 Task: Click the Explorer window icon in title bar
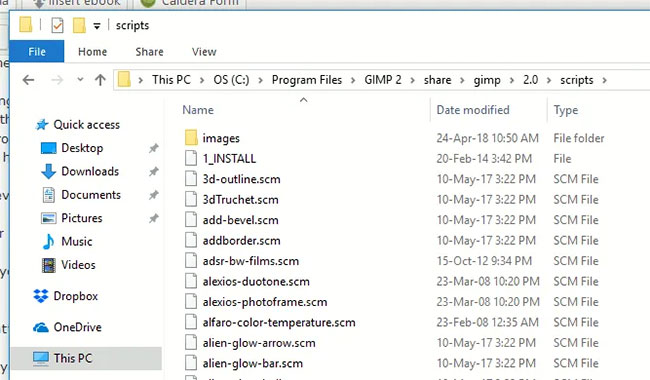click(x=26, y=24)
